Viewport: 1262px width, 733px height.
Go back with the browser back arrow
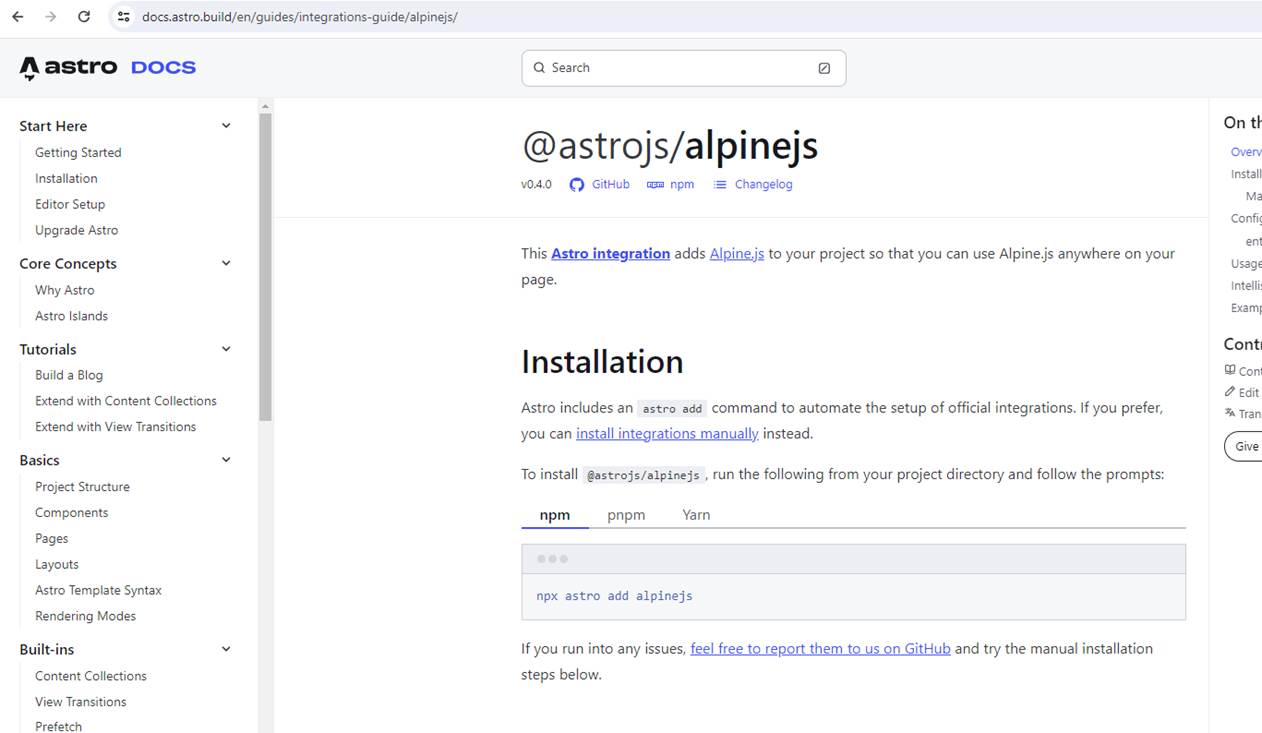coord(18,17)
